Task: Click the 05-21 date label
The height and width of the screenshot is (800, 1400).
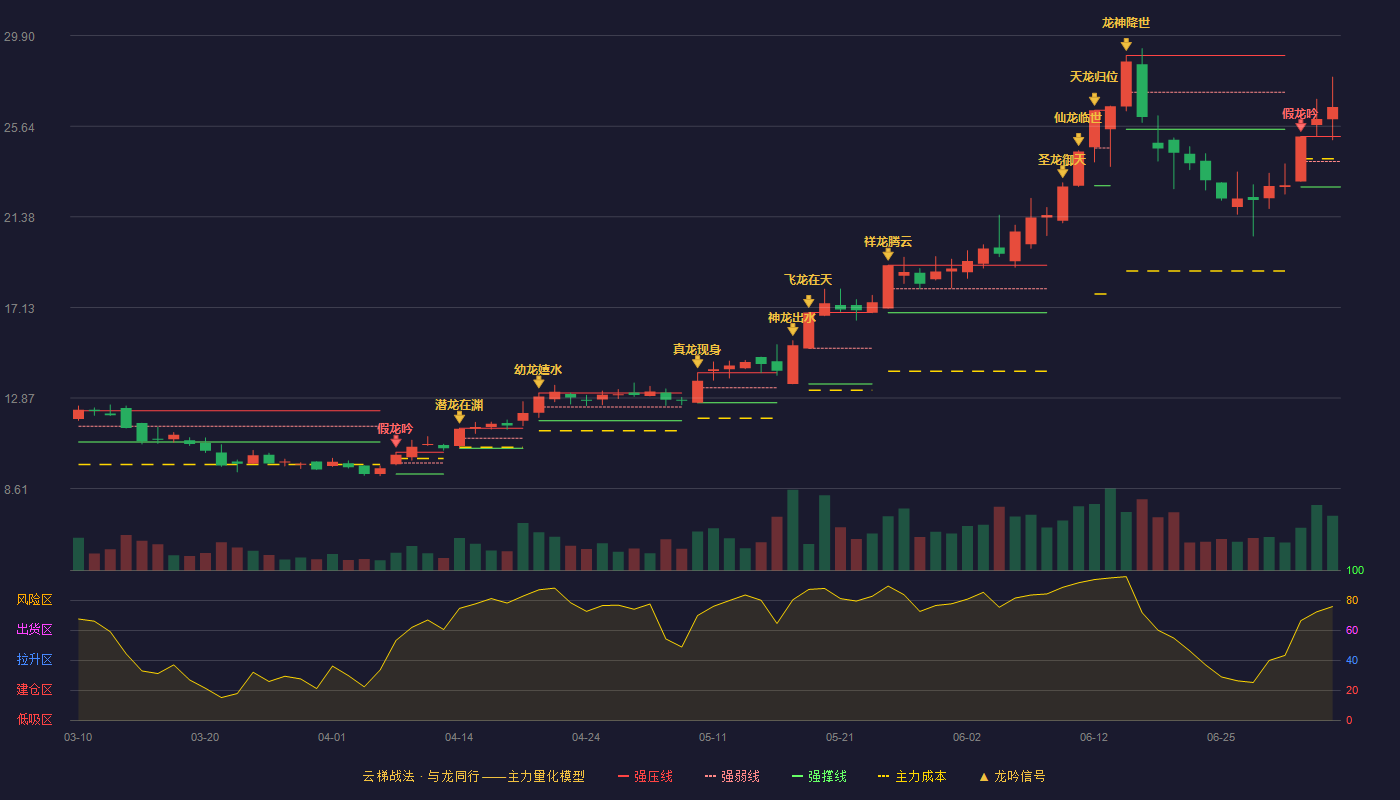Action: tap(840, 737)
